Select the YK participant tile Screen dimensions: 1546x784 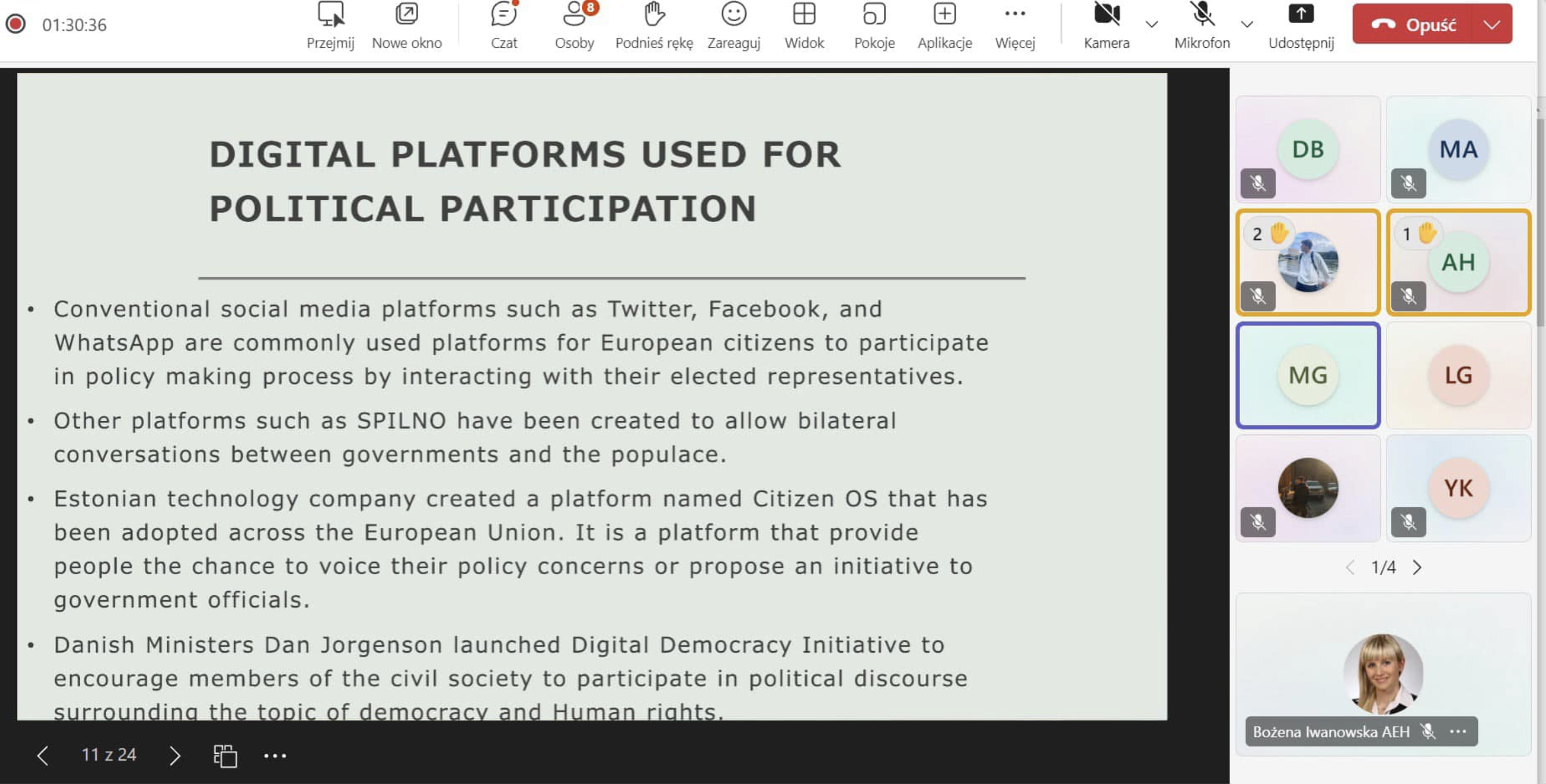pos(1458,488)
